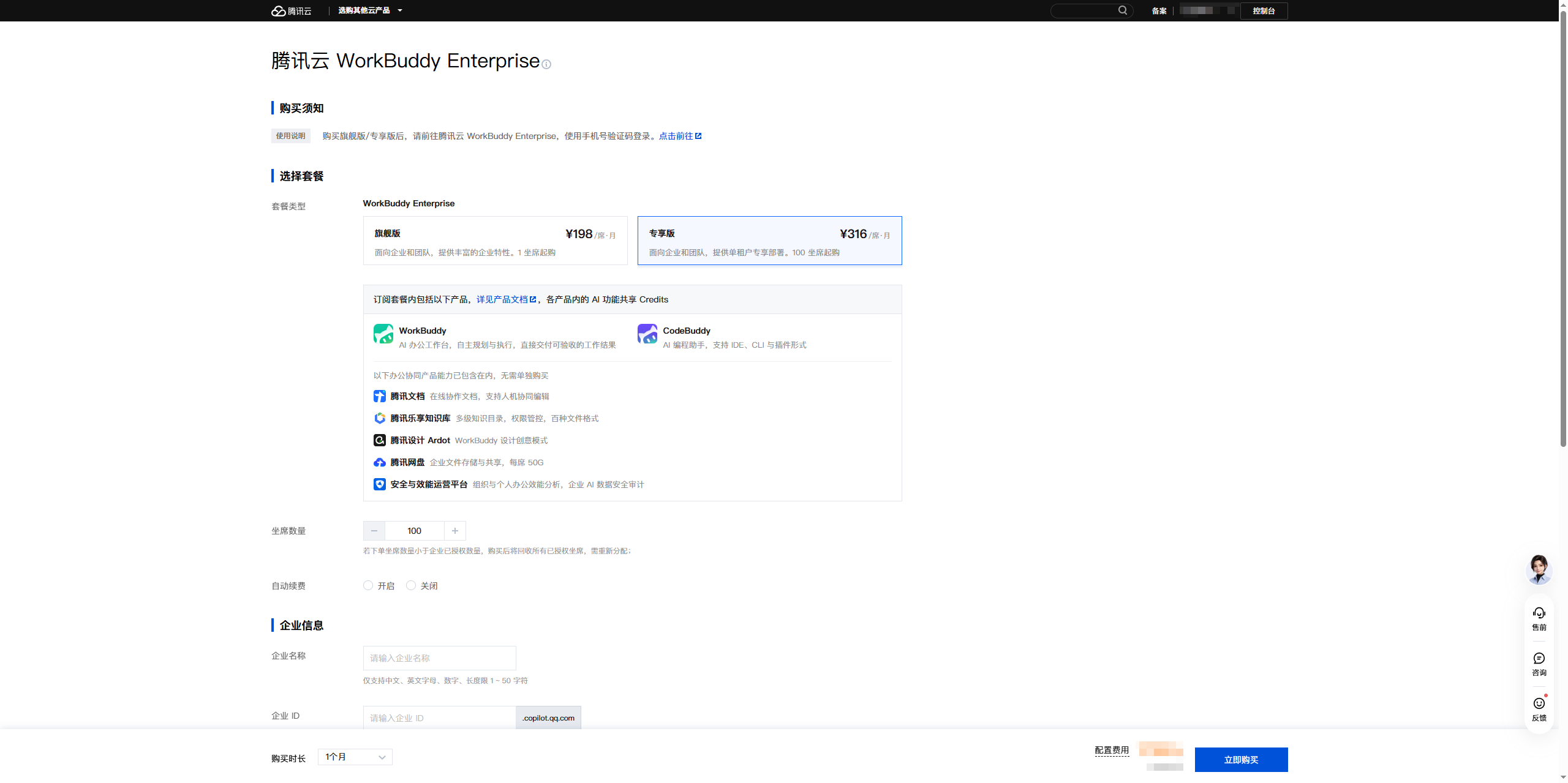Open the 选购其他云产品 dropdown

pos(371,10)
